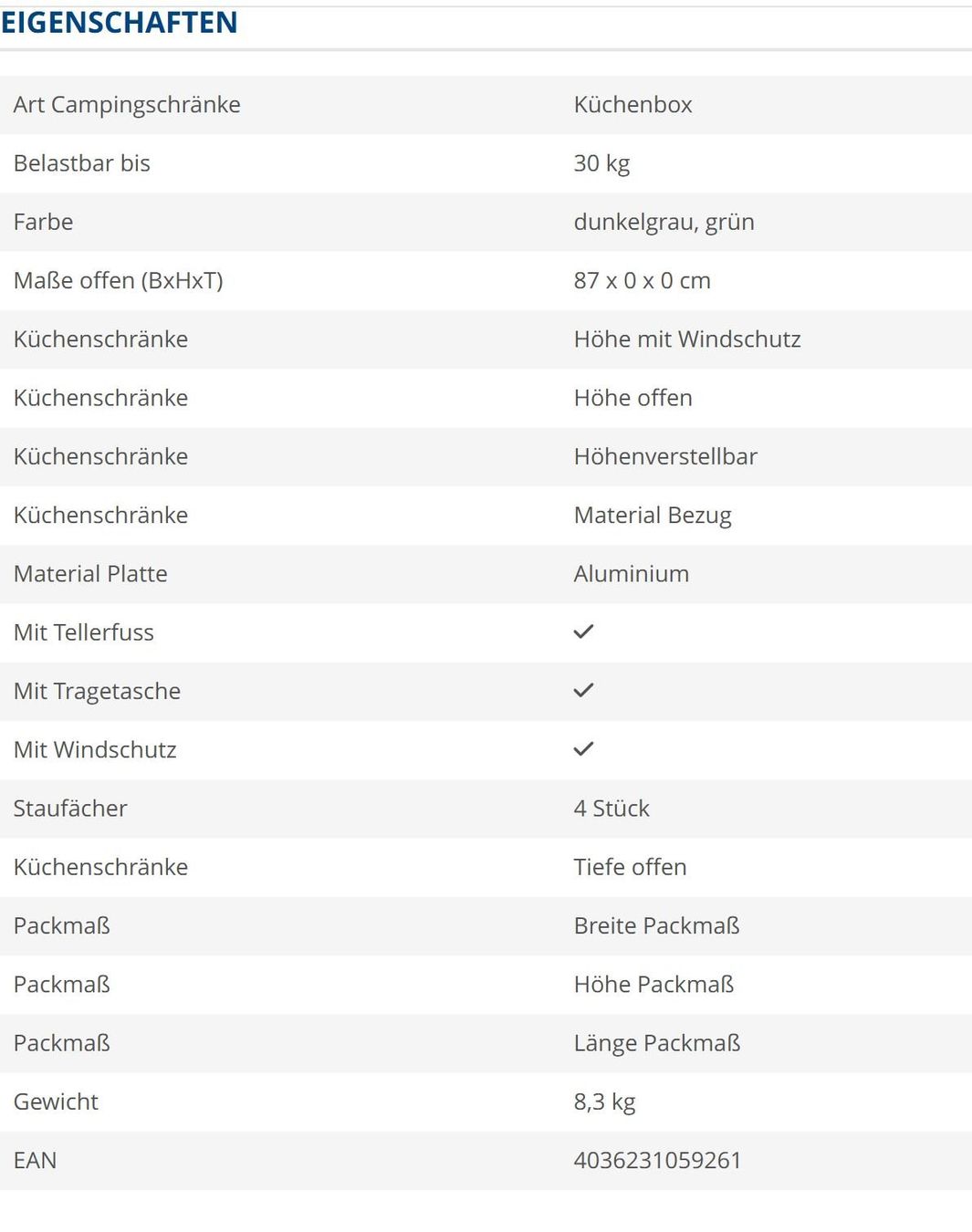
Task: Click the checkmark next to Mit Windschutz
Action: (583, 748)
